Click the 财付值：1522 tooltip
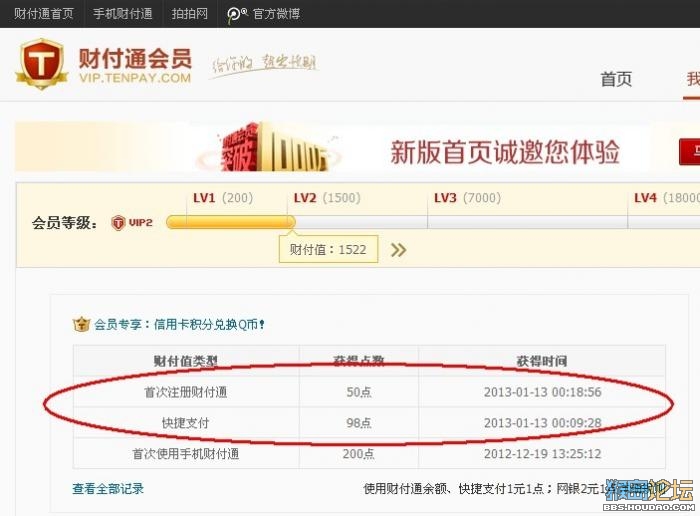 tap(328, 249)
